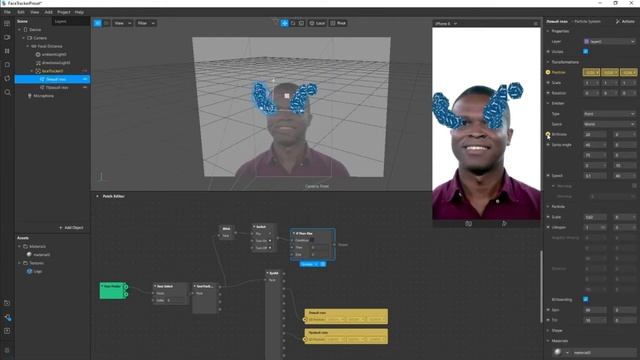Image resolution: width=640 pixels, height=360 pixels.
Task: Select the blue 3D view mode button
Action: click(x=98, y=23)
